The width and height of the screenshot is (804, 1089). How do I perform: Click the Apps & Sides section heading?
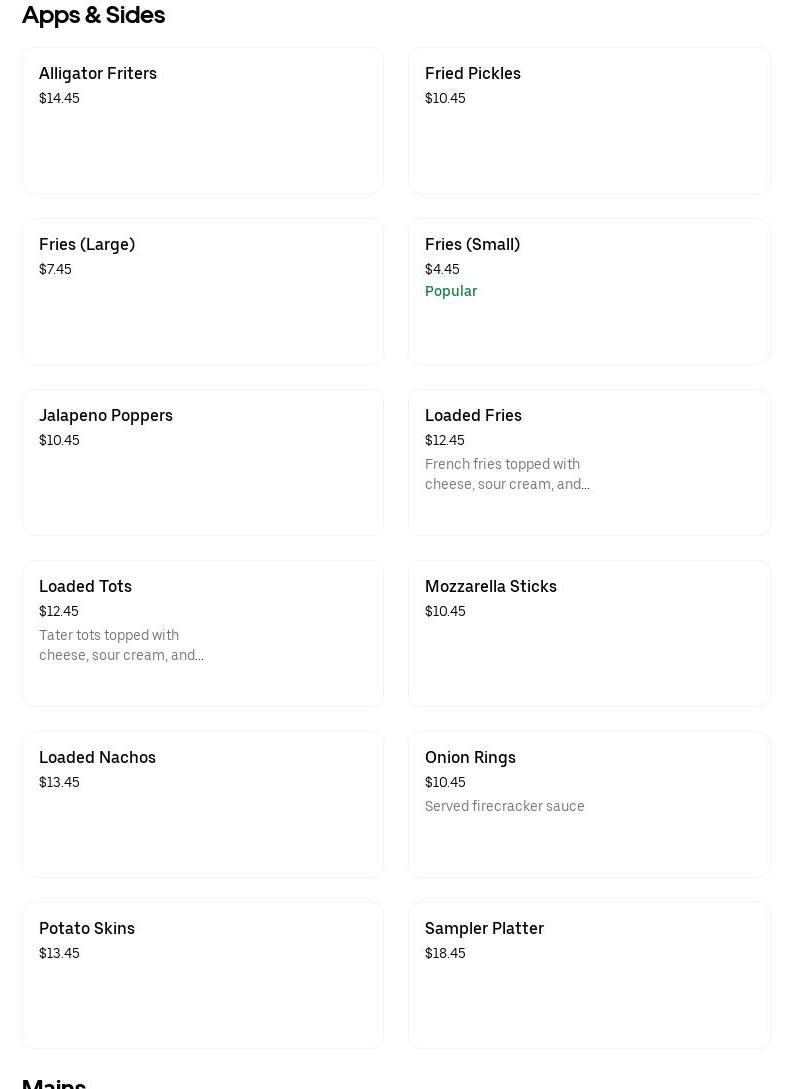point(93,15)
